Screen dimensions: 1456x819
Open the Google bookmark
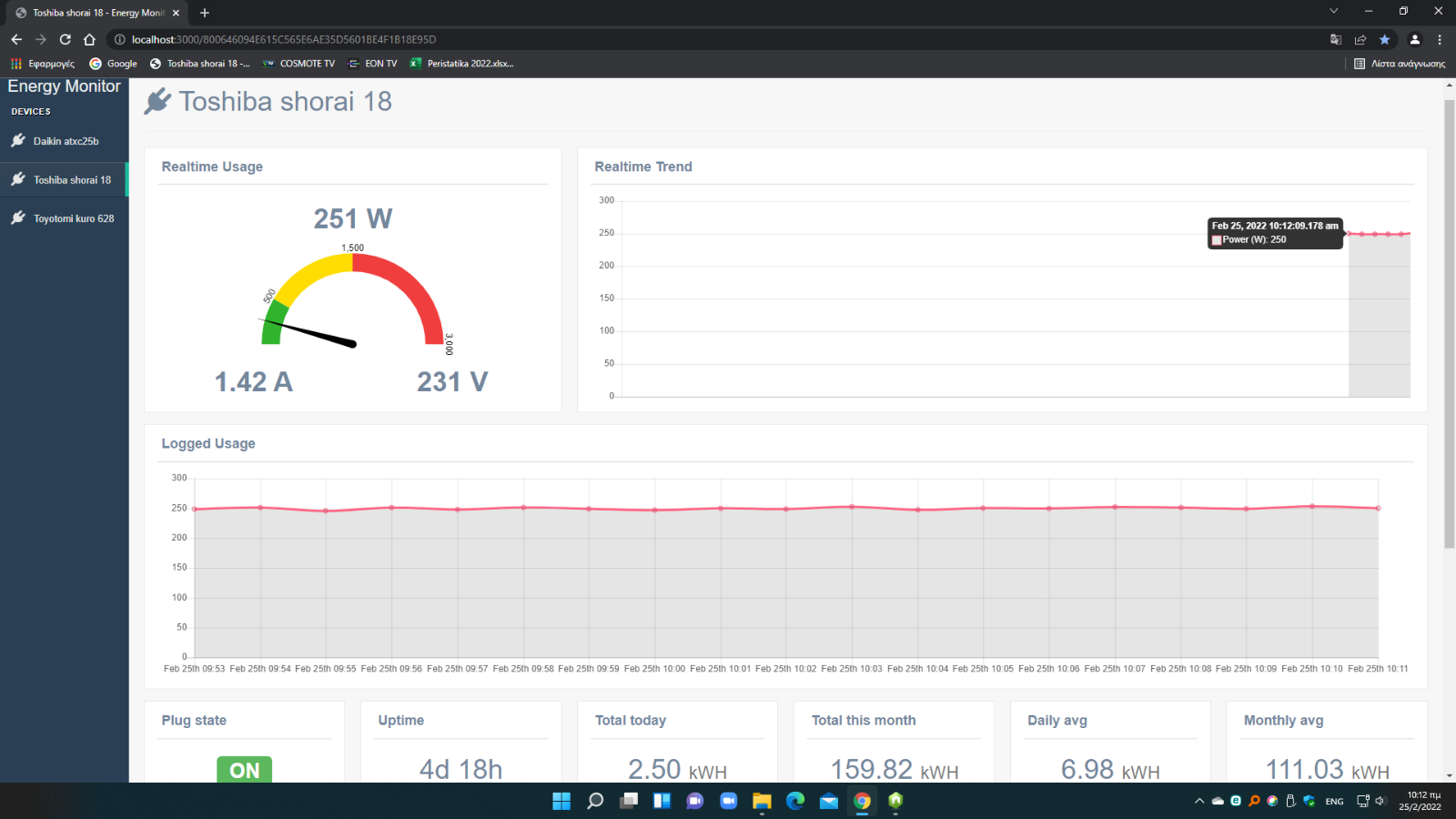tap(113, 64)
